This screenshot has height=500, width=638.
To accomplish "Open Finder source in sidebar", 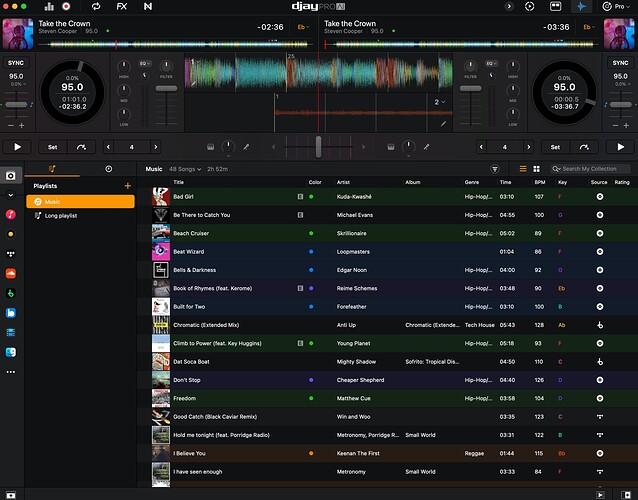I will [x=11, y=352].
